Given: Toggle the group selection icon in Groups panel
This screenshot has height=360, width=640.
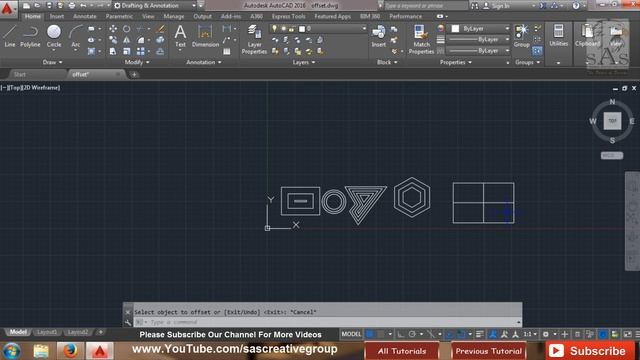Looking at the screenshot, I should 537,51.
